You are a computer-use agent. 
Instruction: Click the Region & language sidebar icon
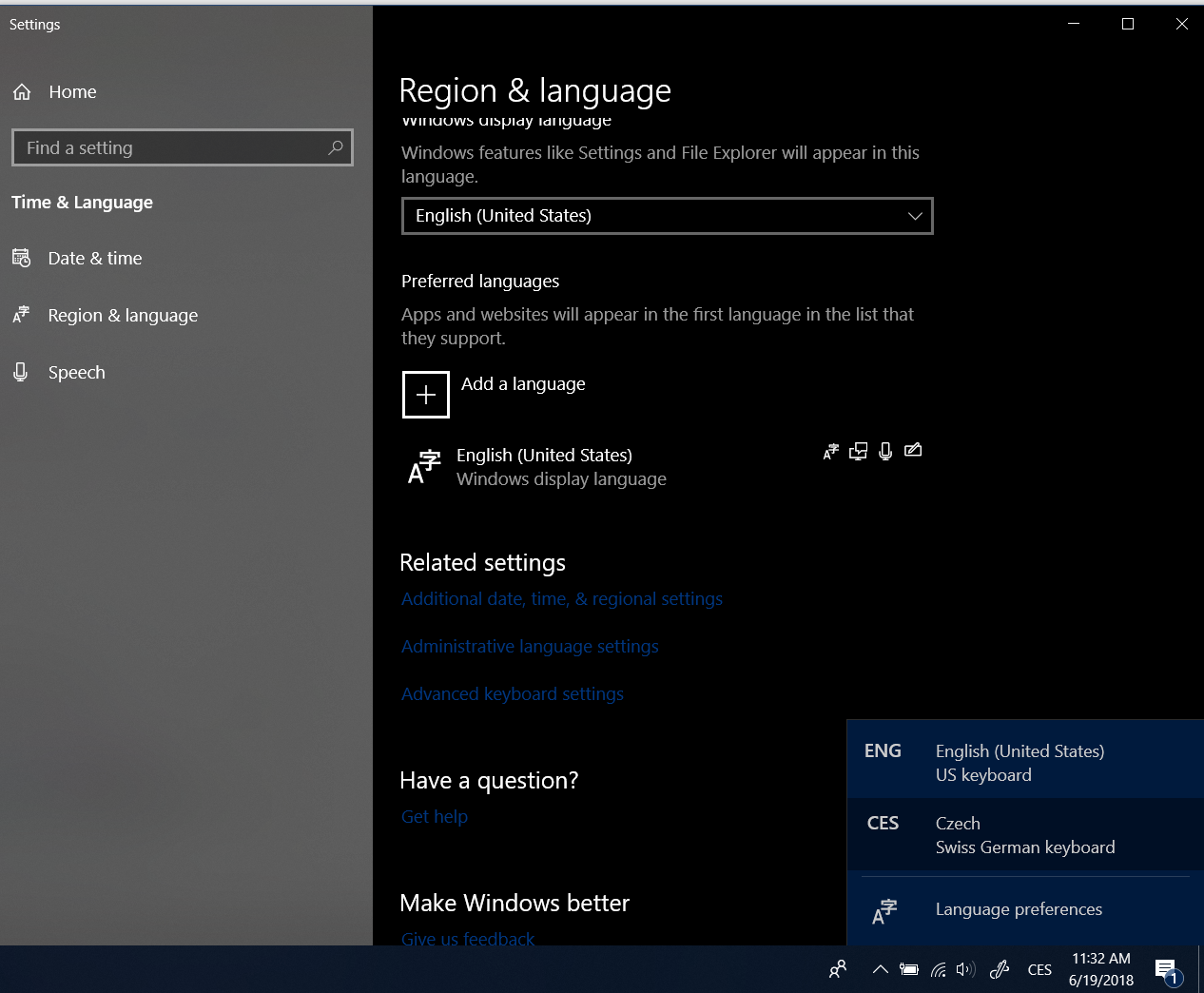pos(21,315)
